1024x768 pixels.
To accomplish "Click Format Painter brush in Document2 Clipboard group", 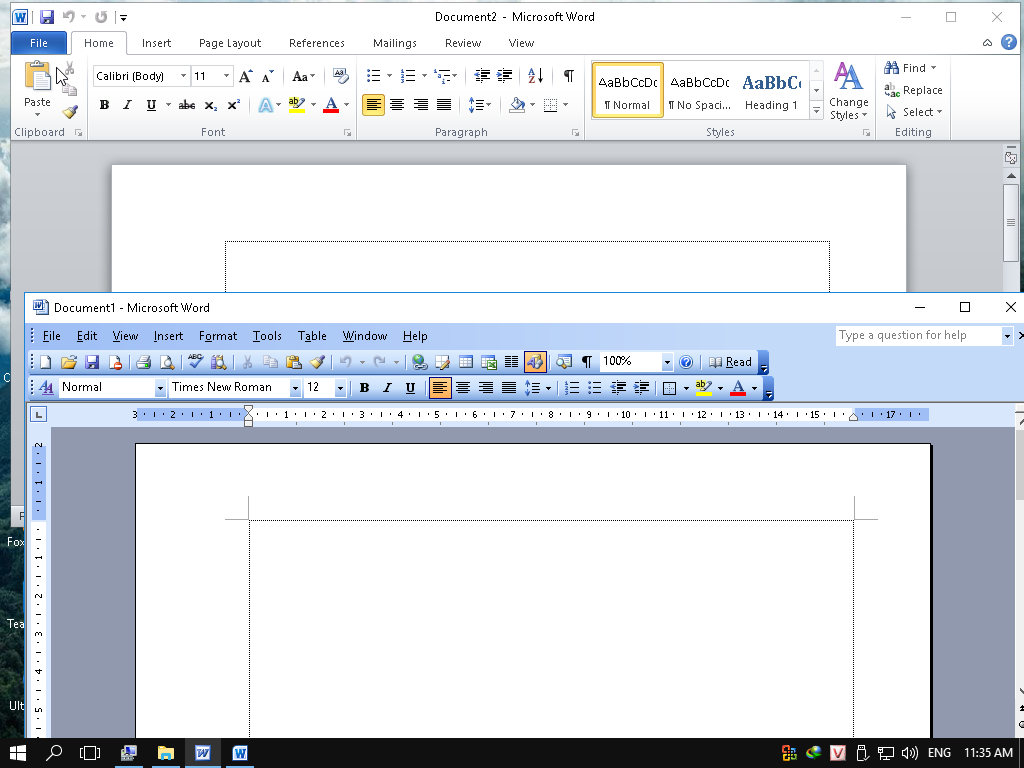I will click(x=70, y=112).
